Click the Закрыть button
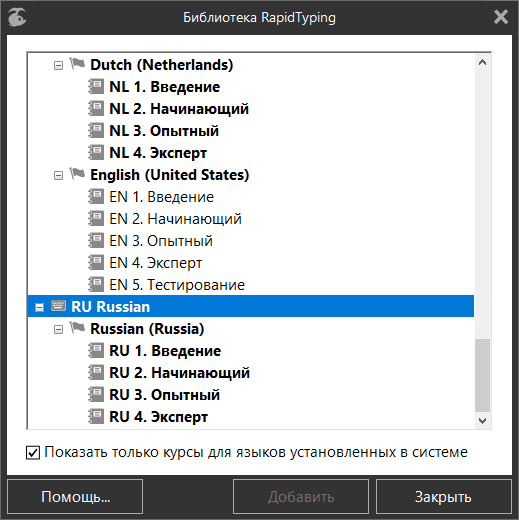Screen dimensions: 519x520 (x=444, y=497)
